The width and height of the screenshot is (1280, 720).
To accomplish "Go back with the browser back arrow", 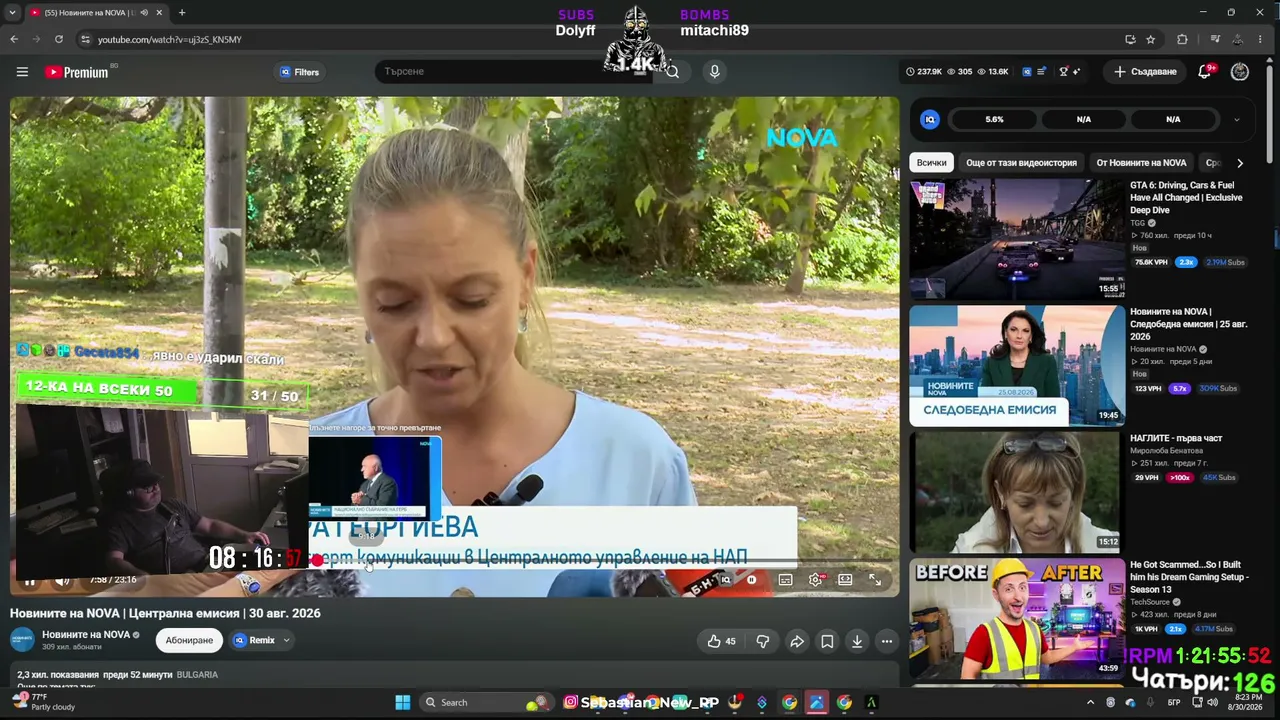I will (x=14, y=39).
